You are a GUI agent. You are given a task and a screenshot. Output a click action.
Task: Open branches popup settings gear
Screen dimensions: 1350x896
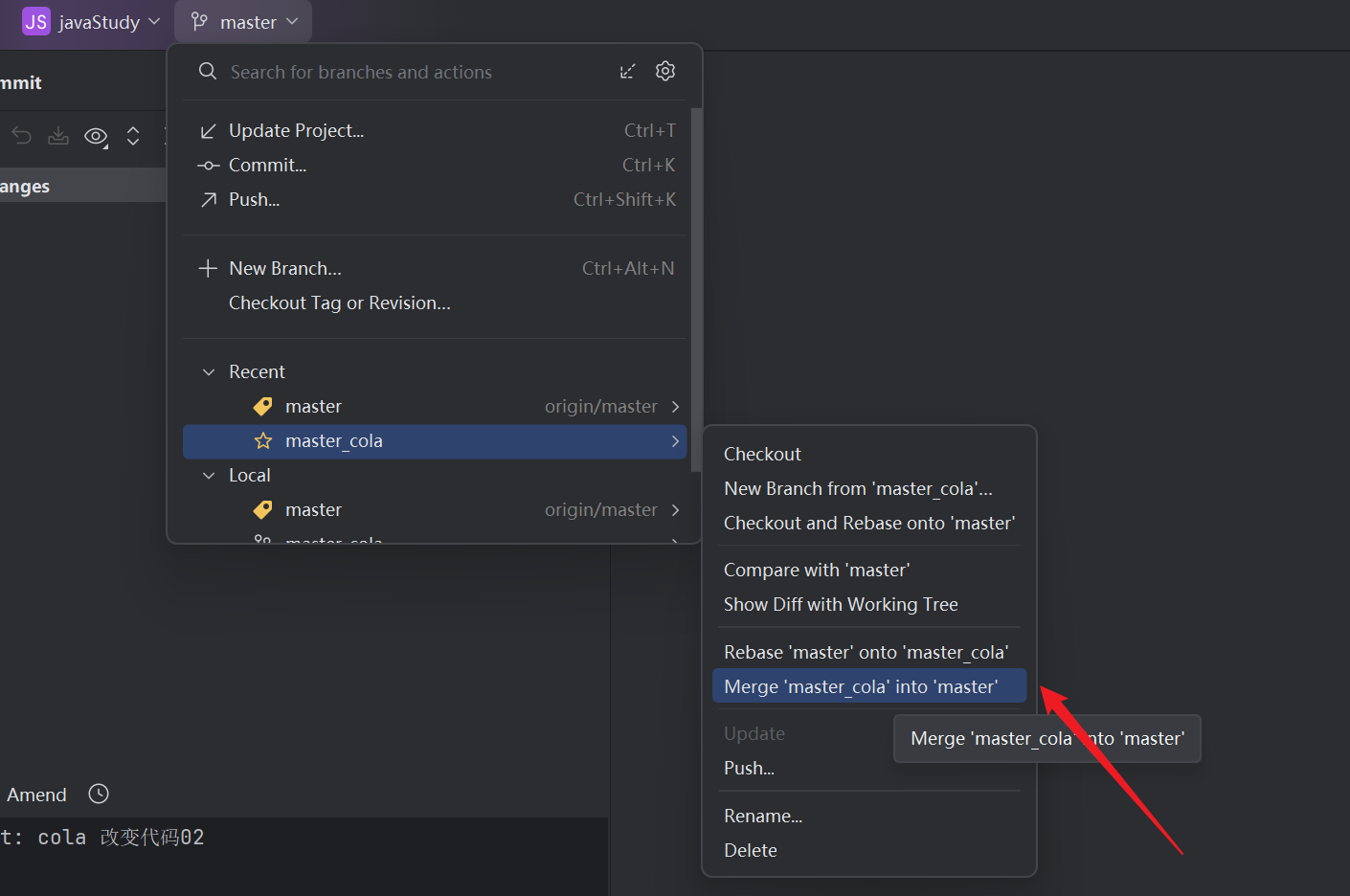pyautogui.click(x=665, y=71)
